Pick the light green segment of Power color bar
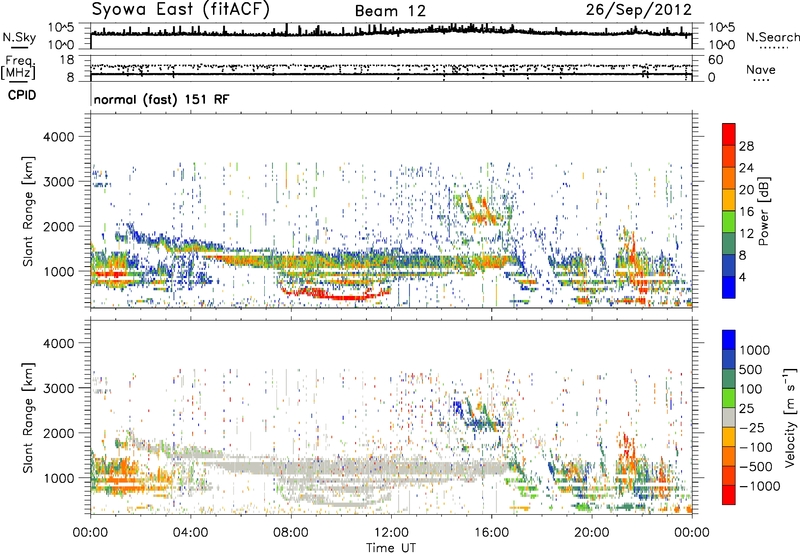Image resolution: width=800 pixels, height=554 pixels. (x=729, y=221)
